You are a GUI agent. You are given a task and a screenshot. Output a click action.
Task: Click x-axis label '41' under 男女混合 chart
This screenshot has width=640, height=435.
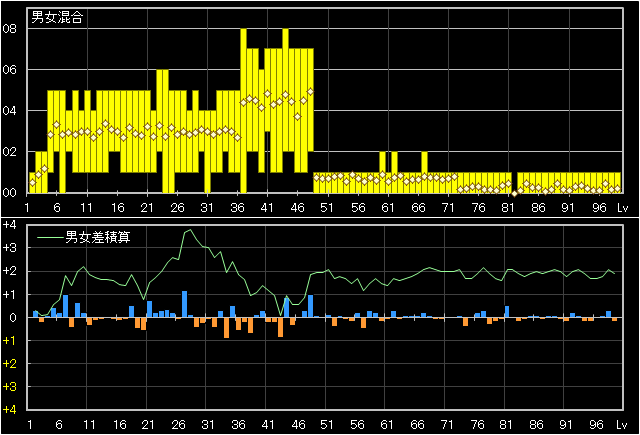coord(267,208)
